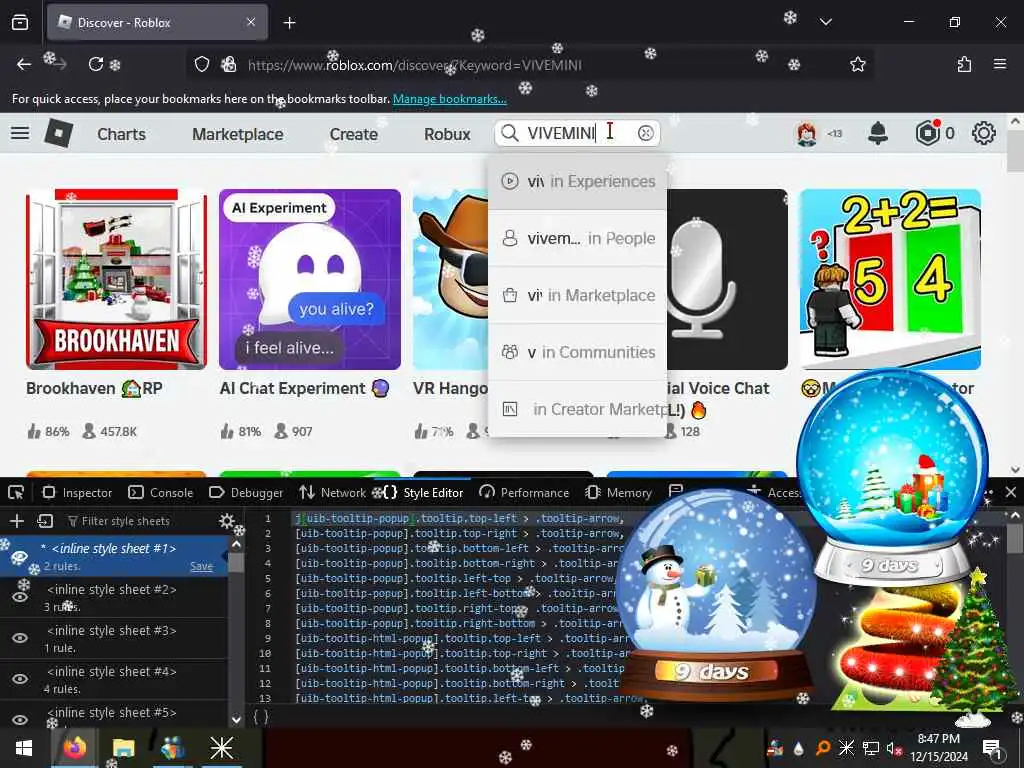The height and width of the screenshot is (768, 1024).
Task: Open the Roblox settings gear
Action: coord(984,133)
